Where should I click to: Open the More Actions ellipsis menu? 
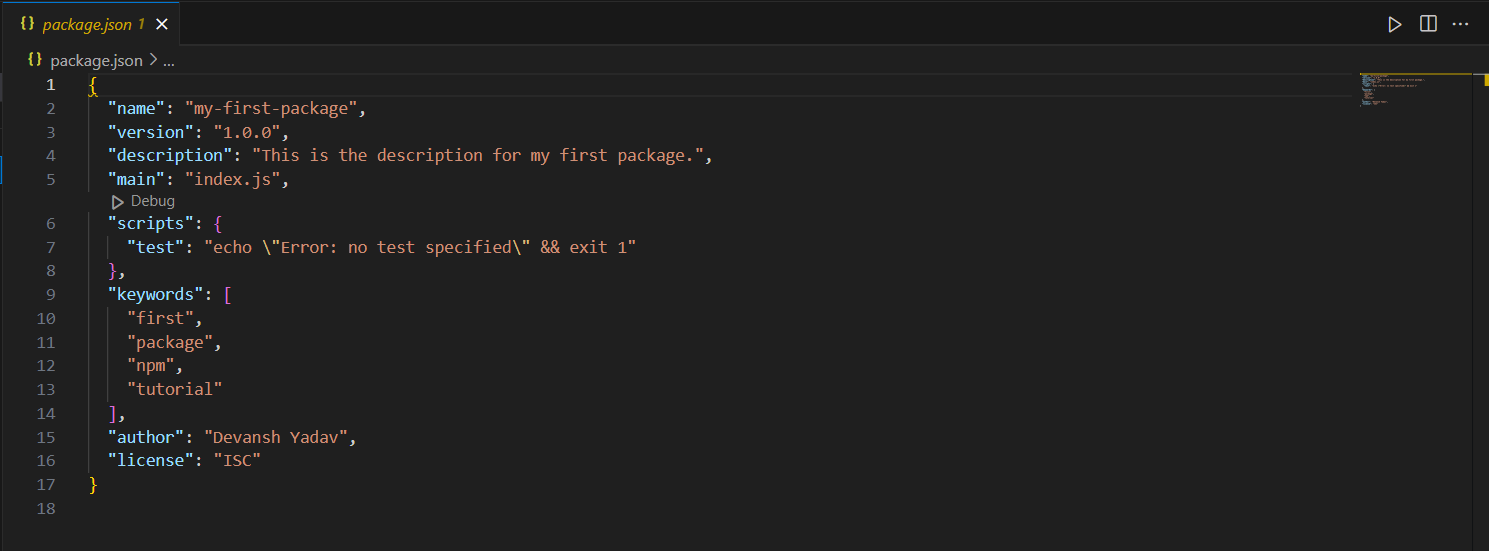[x=1461, y=24]
